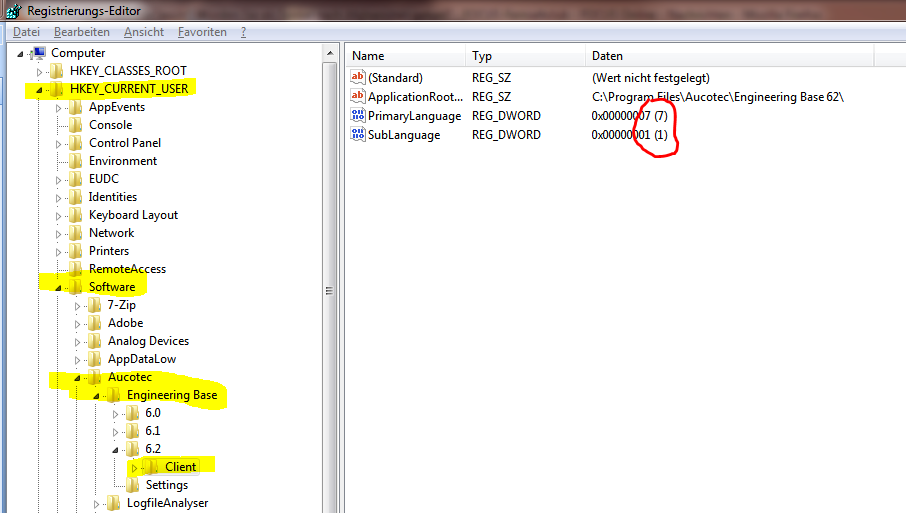Expand the AppEvents key

58,108
